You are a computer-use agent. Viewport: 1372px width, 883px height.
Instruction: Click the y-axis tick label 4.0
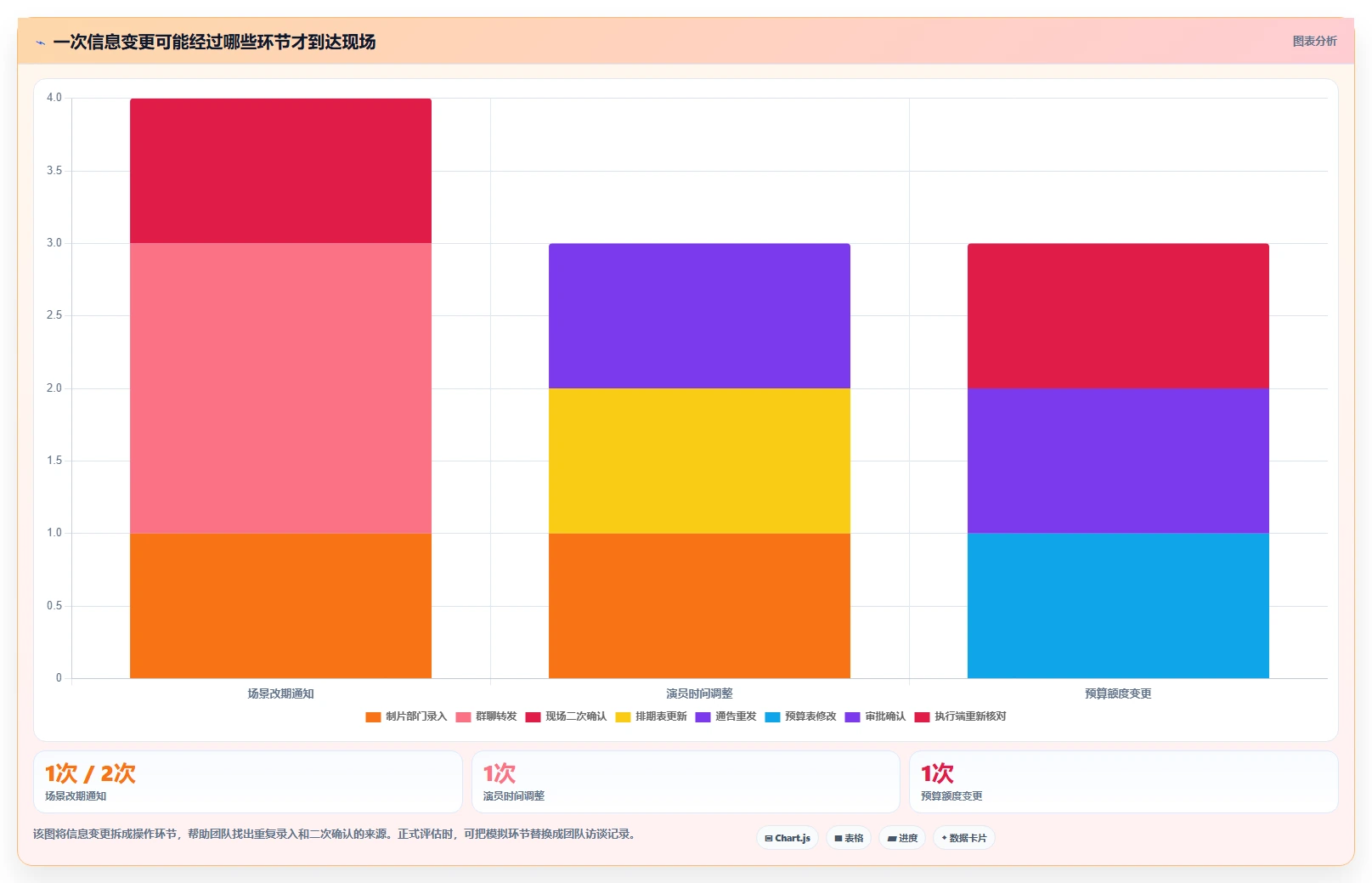pyautogui.click(x=54, y=98)
